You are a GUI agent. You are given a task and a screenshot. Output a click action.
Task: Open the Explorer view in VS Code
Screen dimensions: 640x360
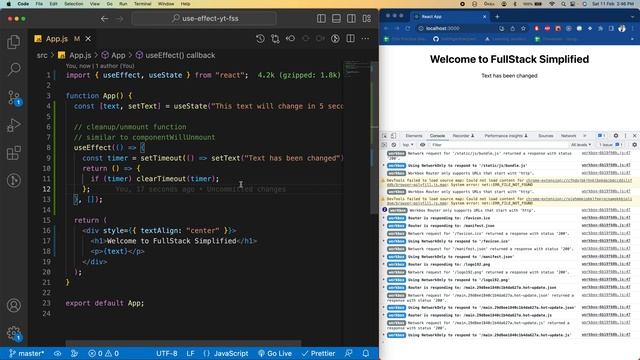click(13, 42)
